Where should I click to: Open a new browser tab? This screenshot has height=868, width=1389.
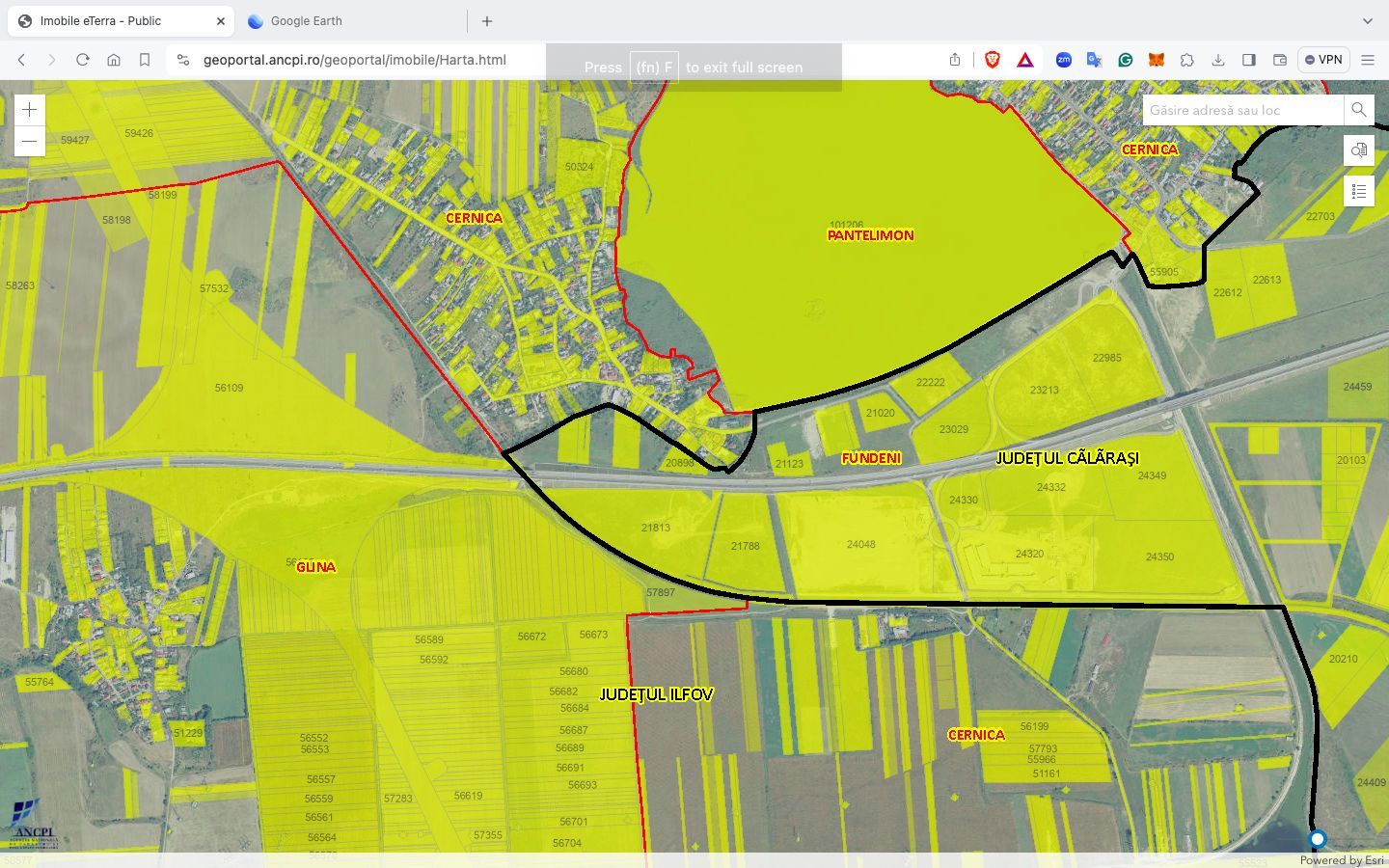click(487, 20)
